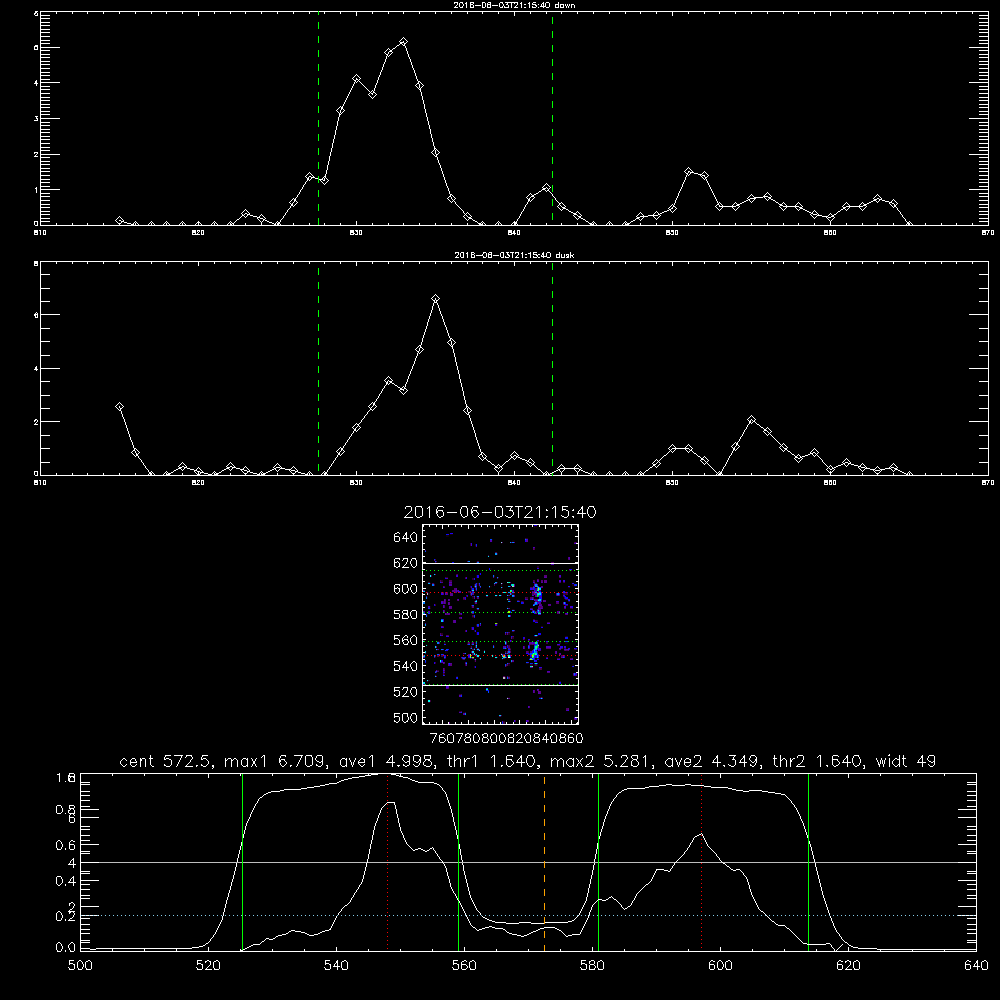The height and width of the screenshot is (1000, 1000).
Task: Click the y-axis label 500 beside the color image
Action: coord(406,717)
